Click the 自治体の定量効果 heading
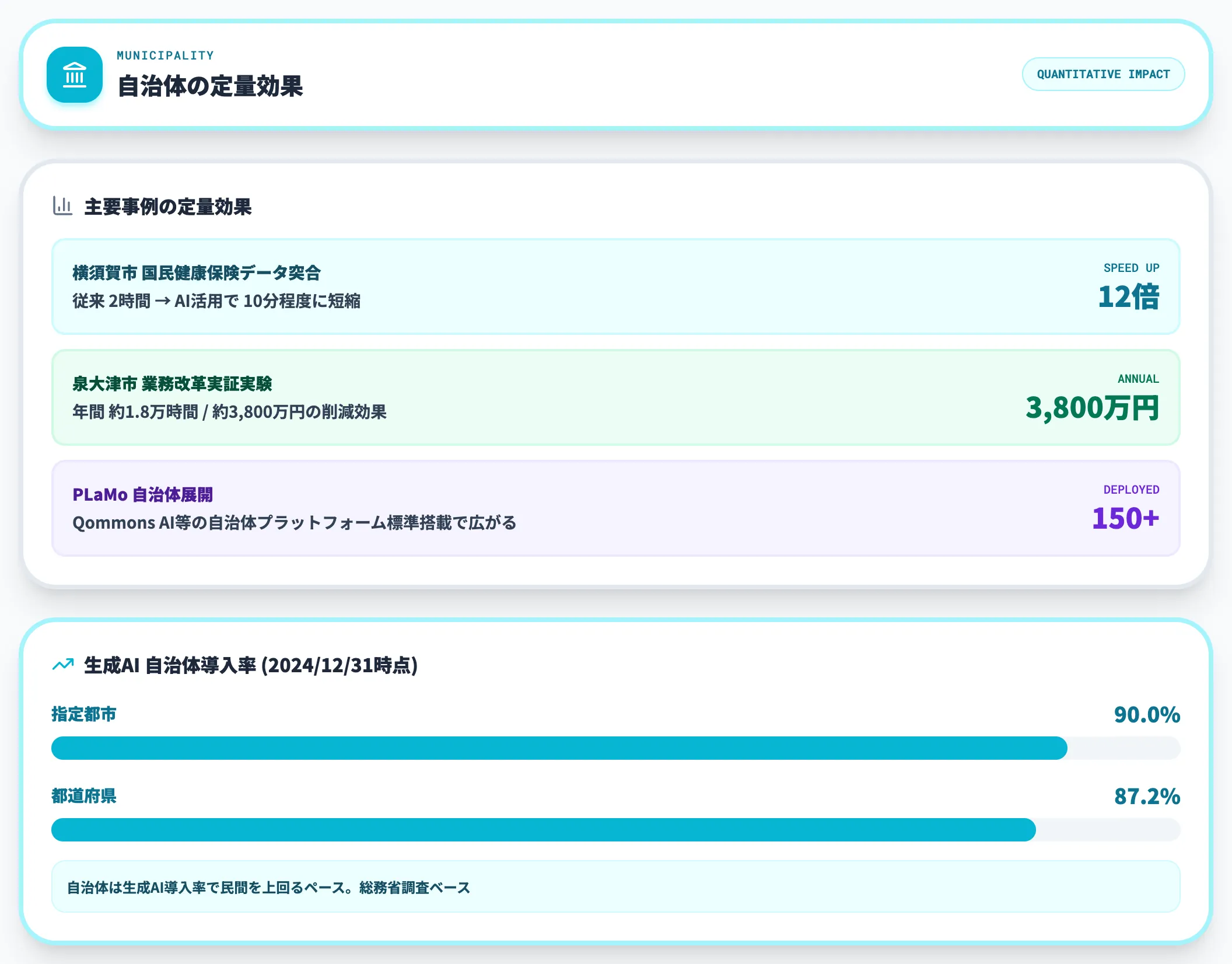The width and height of the screenshot is (1232, 964). (x=210, y=86)
